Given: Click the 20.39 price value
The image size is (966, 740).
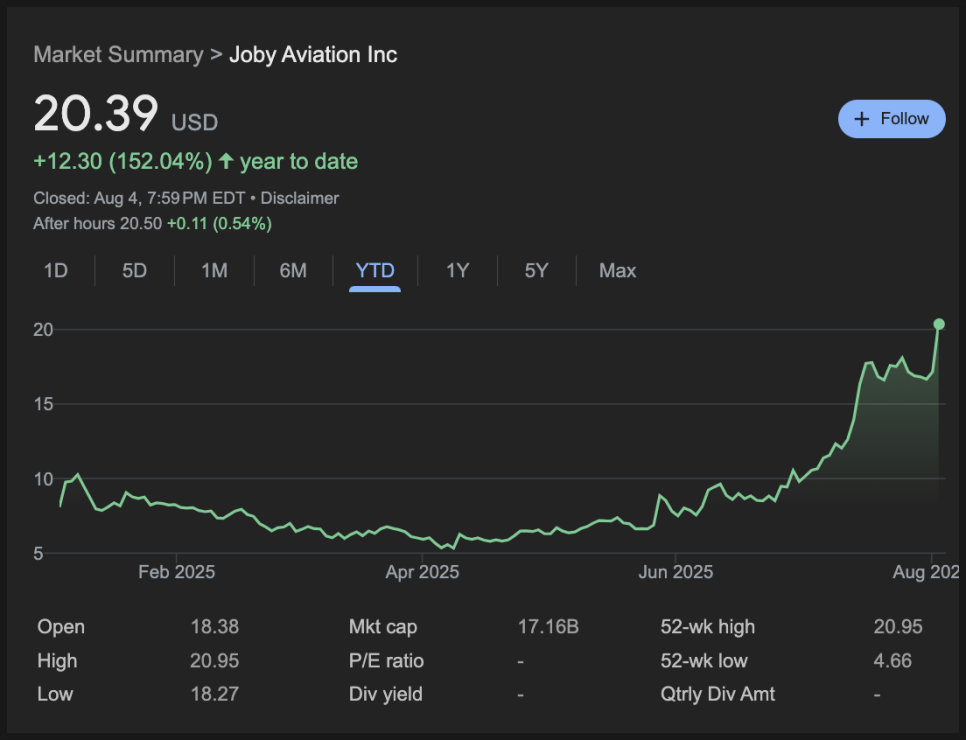Looking at the screenshot, I should click(95, 113).
